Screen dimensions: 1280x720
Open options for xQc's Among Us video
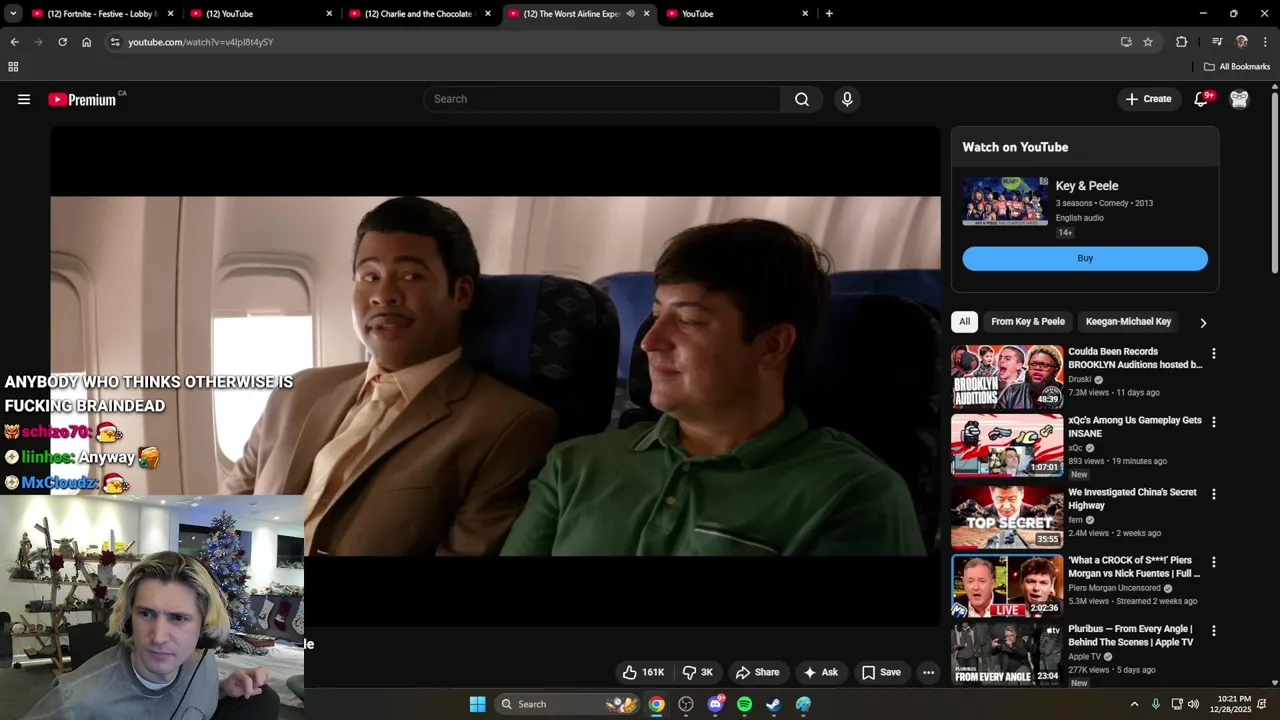(x=1213, y=422)
